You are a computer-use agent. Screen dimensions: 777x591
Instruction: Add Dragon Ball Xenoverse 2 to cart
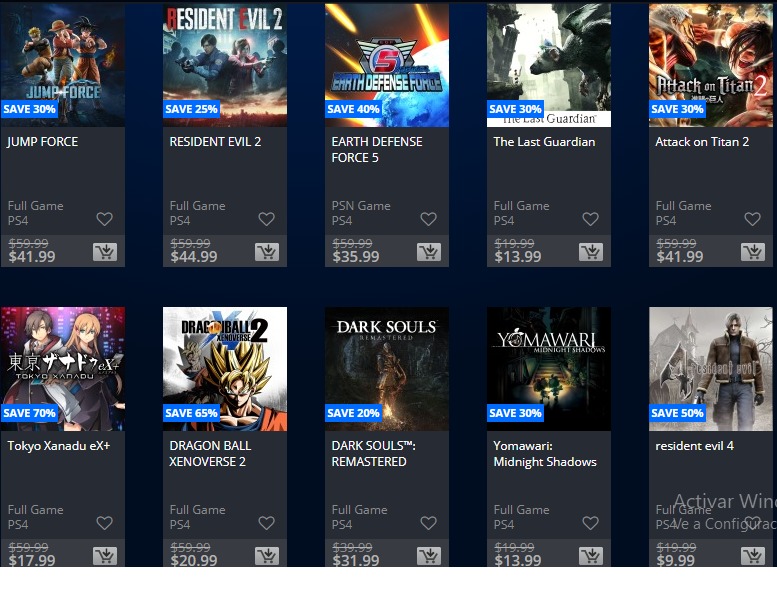coord(267,556)
